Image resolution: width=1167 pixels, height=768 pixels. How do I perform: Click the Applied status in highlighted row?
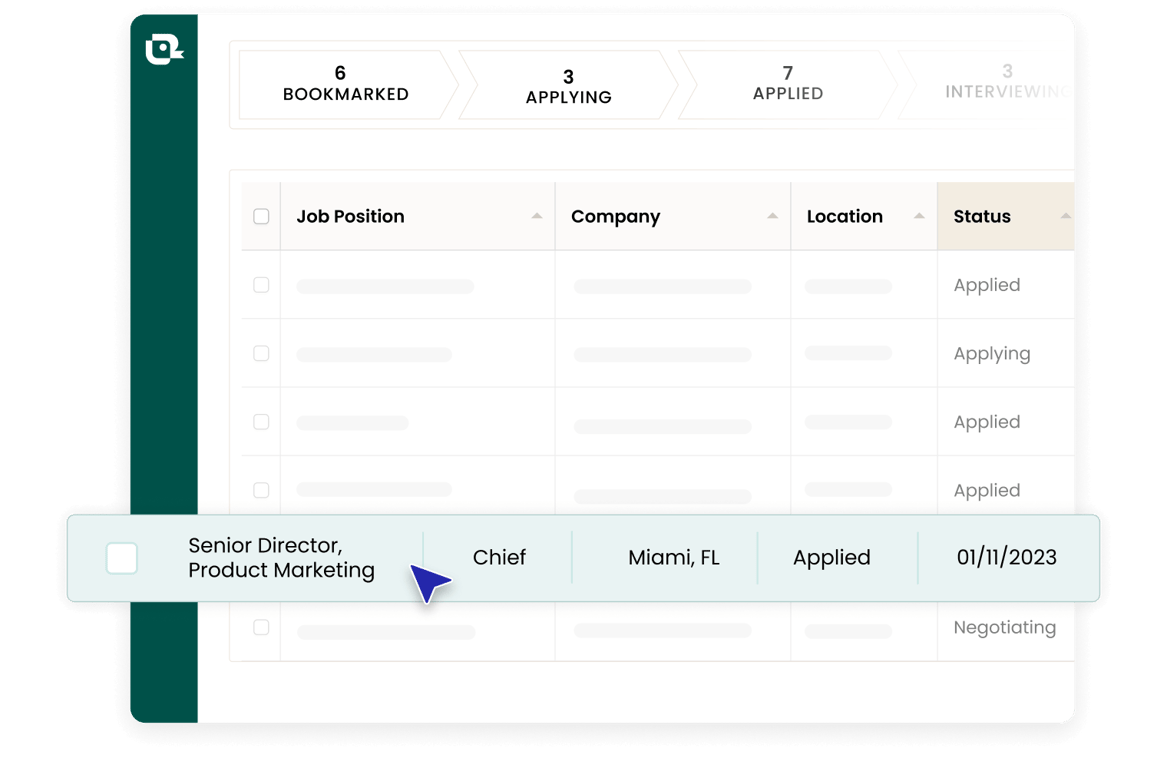pos(831,558)
